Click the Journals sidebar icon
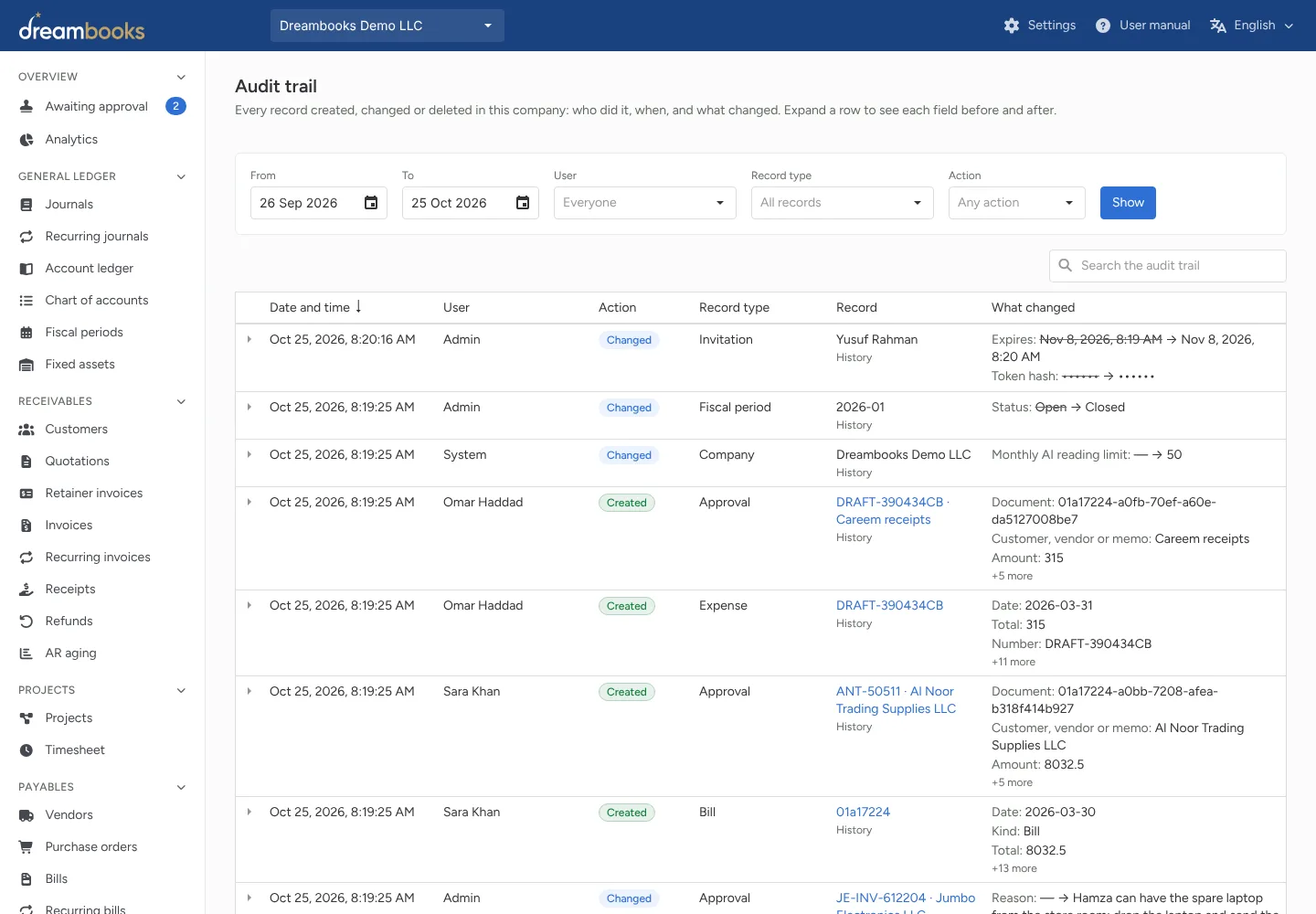This screenshot has height=914, width=1316. [x=27, y=205]
